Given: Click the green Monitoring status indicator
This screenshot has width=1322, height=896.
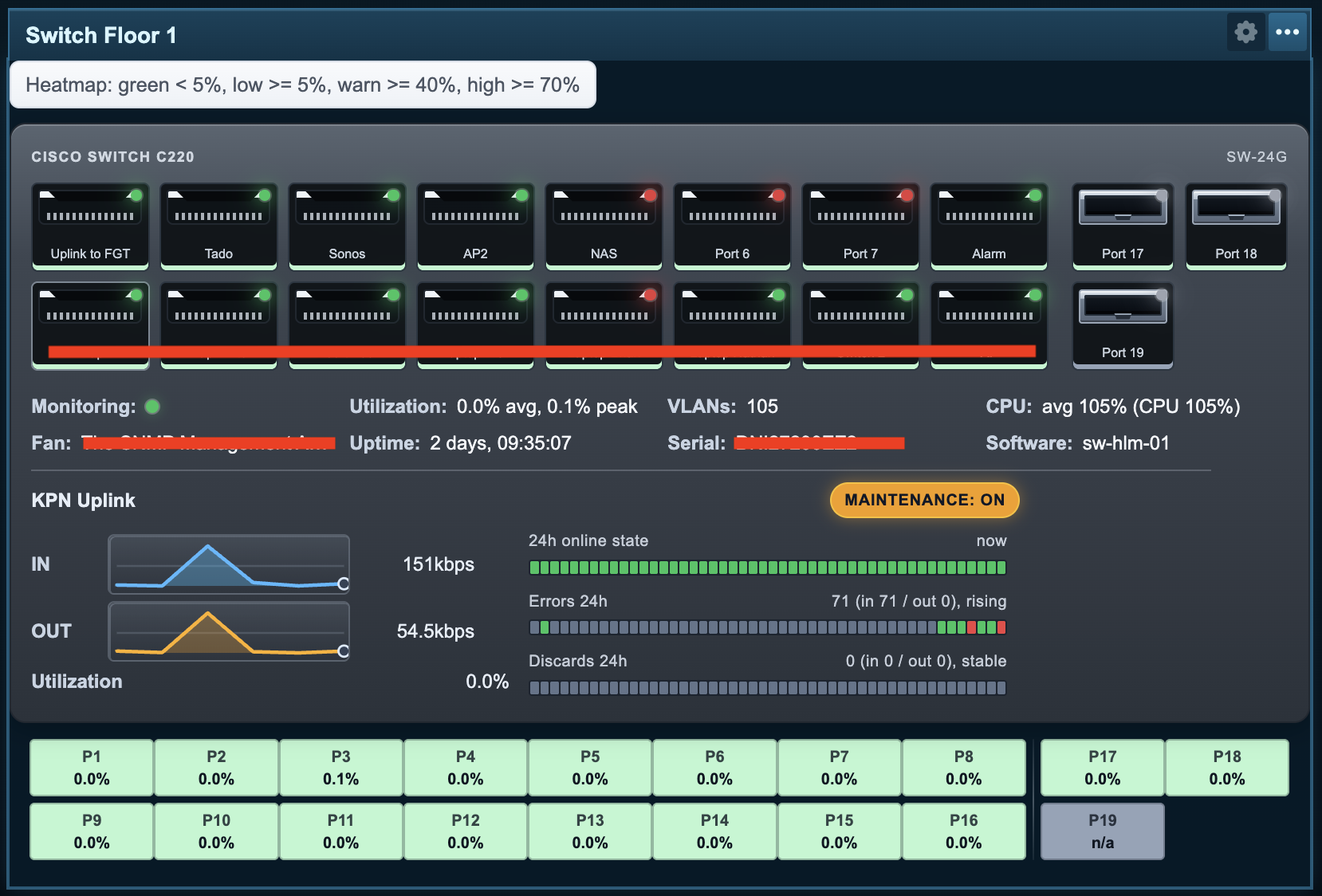Looking at the screenshot, I should [x=152, y=407].
